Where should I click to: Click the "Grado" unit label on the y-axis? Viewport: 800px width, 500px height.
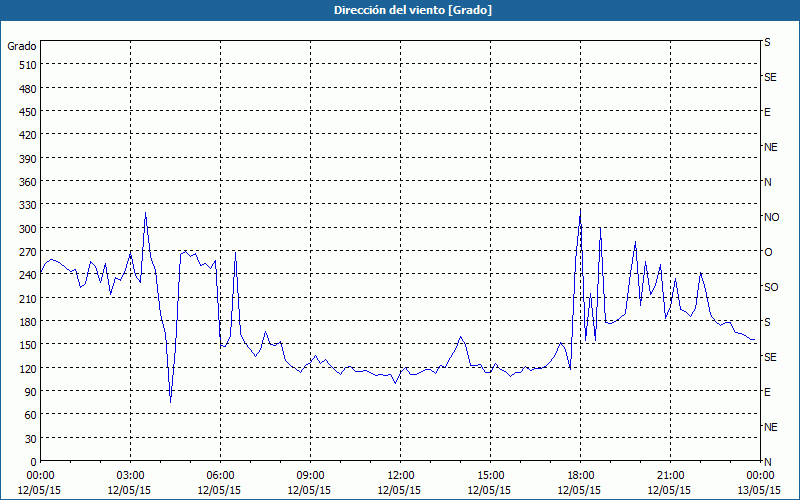tap(22, 46)
